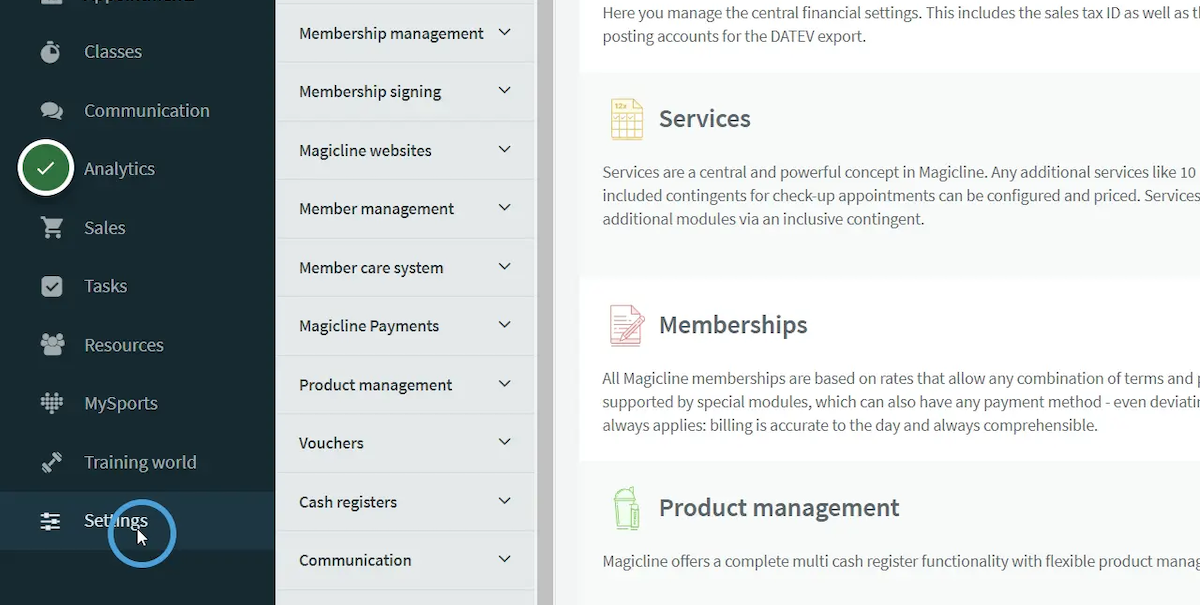
Task: Click the Sales shopping cart icon
Action: 51,228
